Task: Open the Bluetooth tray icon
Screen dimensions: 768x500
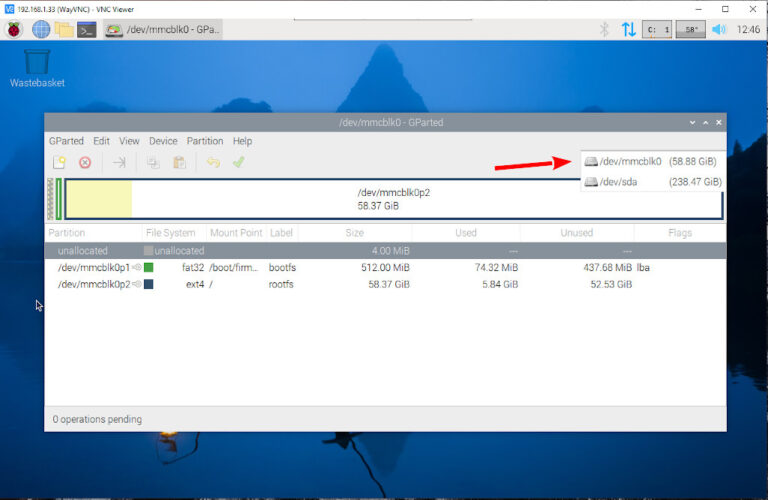Action: 604,29
